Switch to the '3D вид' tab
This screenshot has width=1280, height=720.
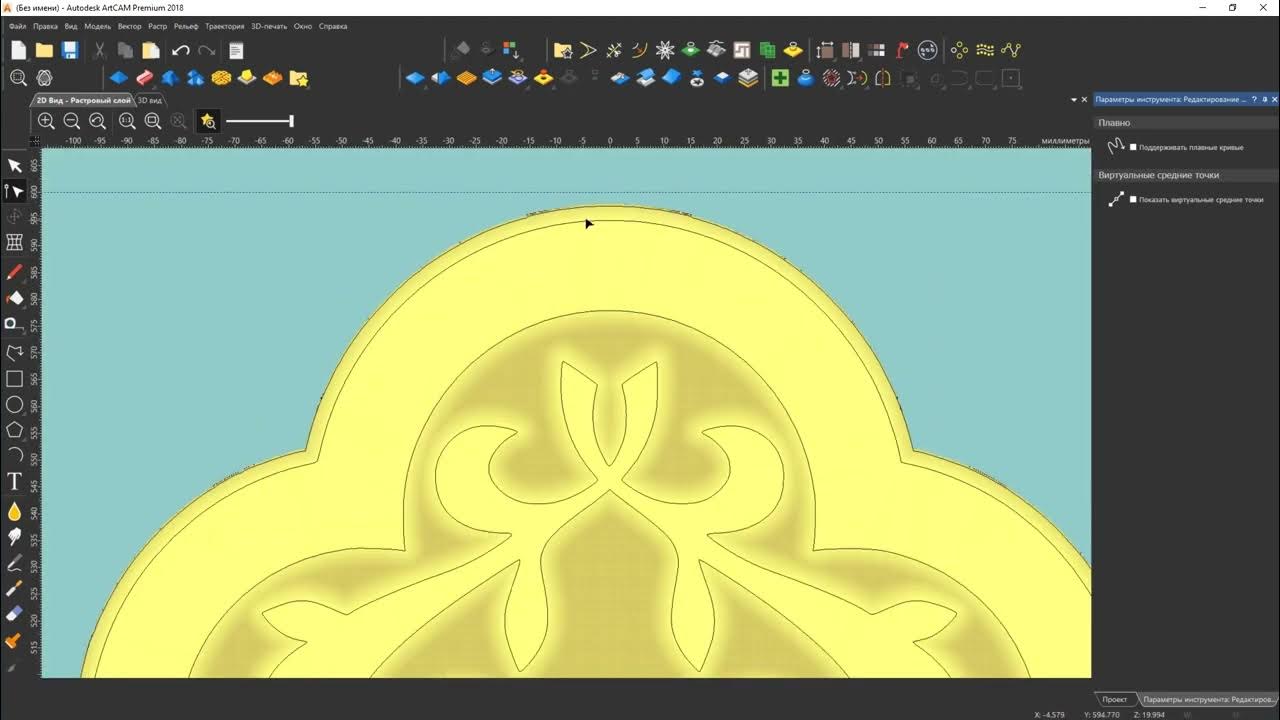pyautogui.click(x=149, y=100)
